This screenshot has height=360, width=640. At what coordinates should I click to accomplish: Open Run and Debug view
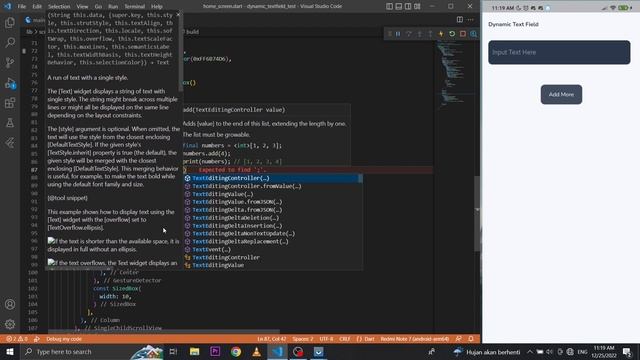10,83
